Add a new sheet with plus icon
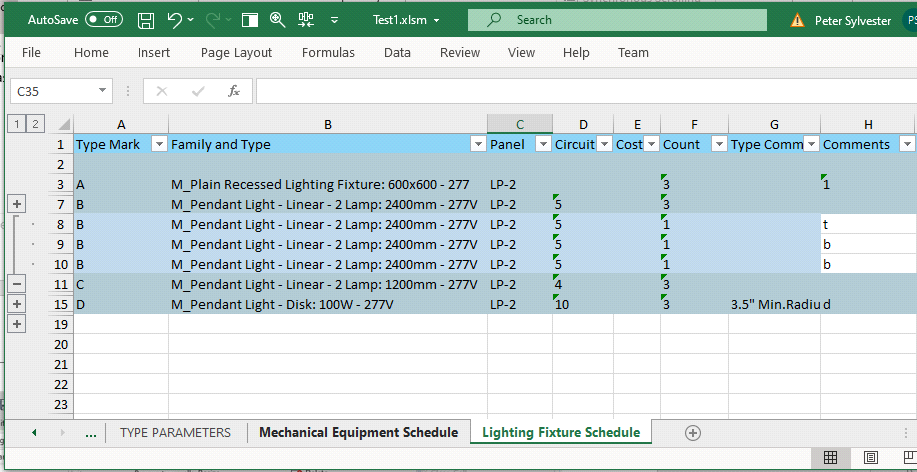The height and width of the screenshot is (472, 917). tap(693, 433)
